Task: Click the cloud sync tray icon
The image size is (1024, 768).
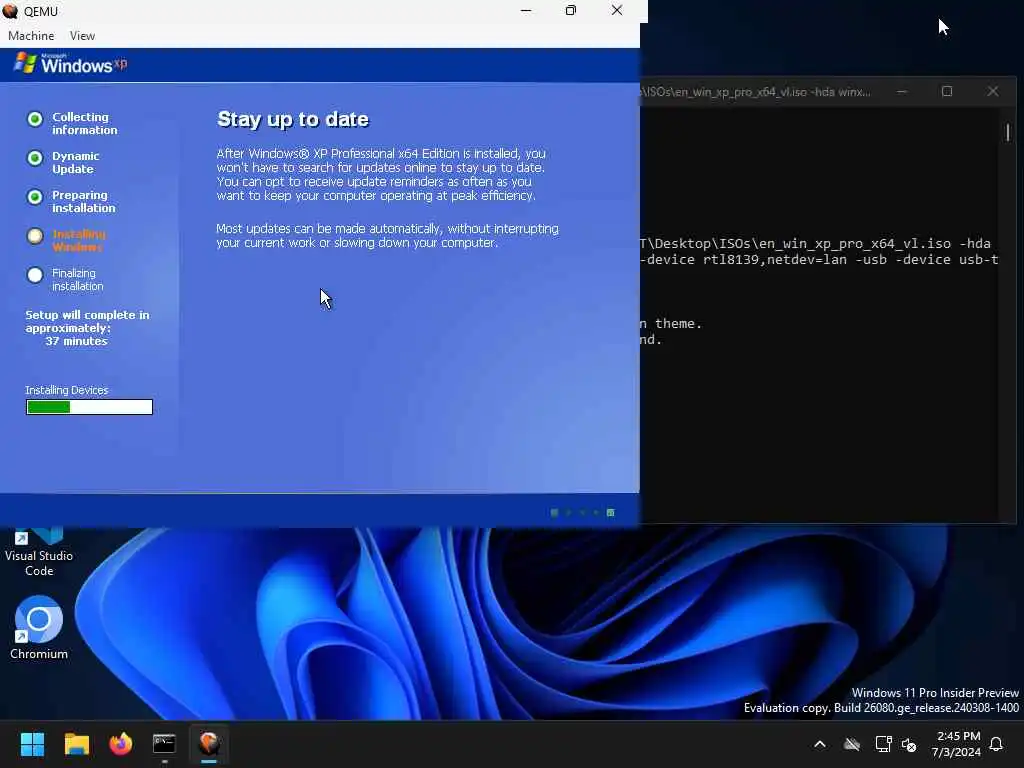Action: [x=852, y=744]
